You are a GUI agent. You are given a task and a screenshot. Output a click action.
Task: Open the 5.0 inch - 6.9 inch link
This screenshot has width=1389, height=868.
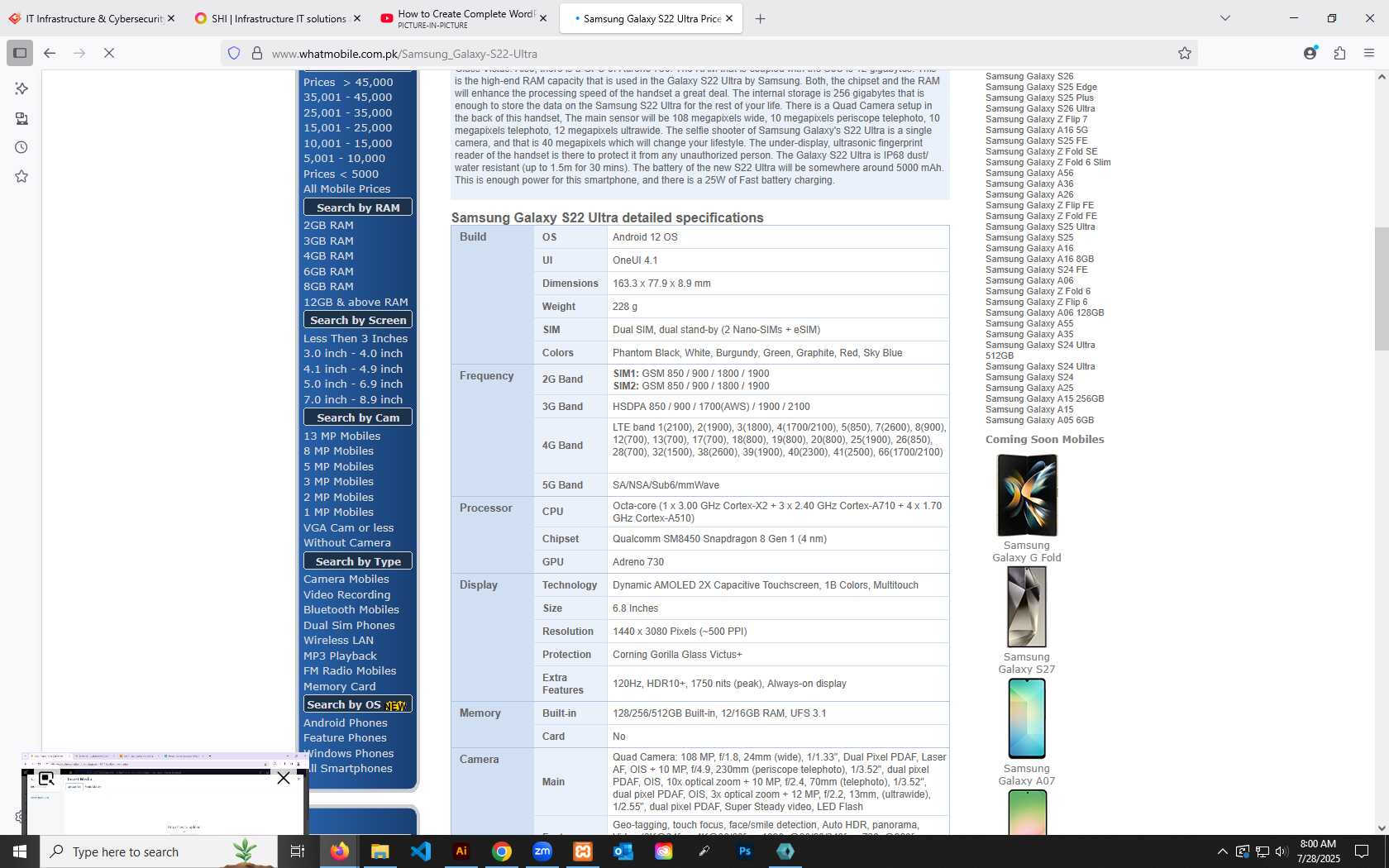point(353,384)
